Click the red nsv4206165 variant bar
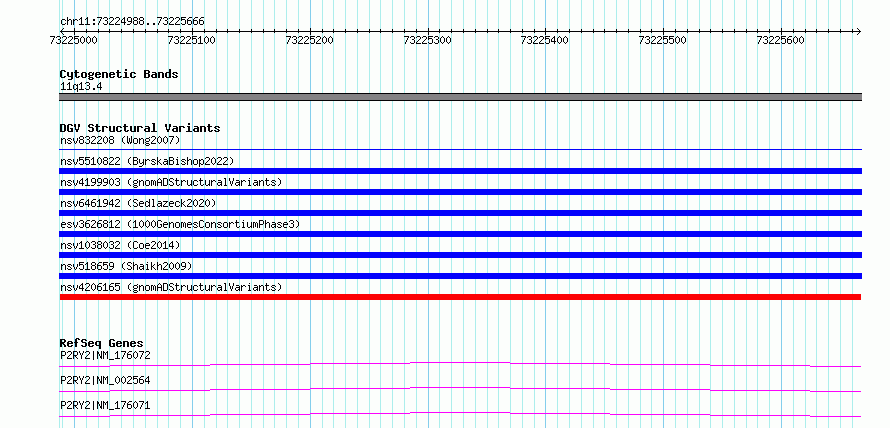 pos(460,297)
